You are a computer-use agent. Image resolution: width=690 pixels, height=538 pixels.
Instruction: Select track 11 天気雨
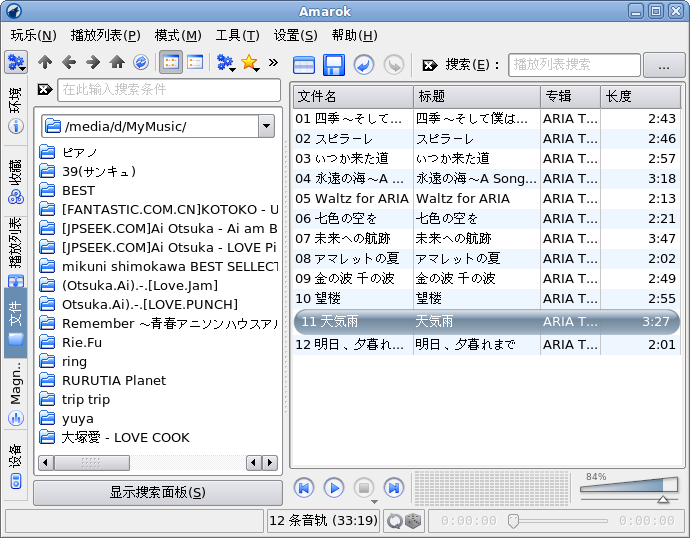[486, 322]
